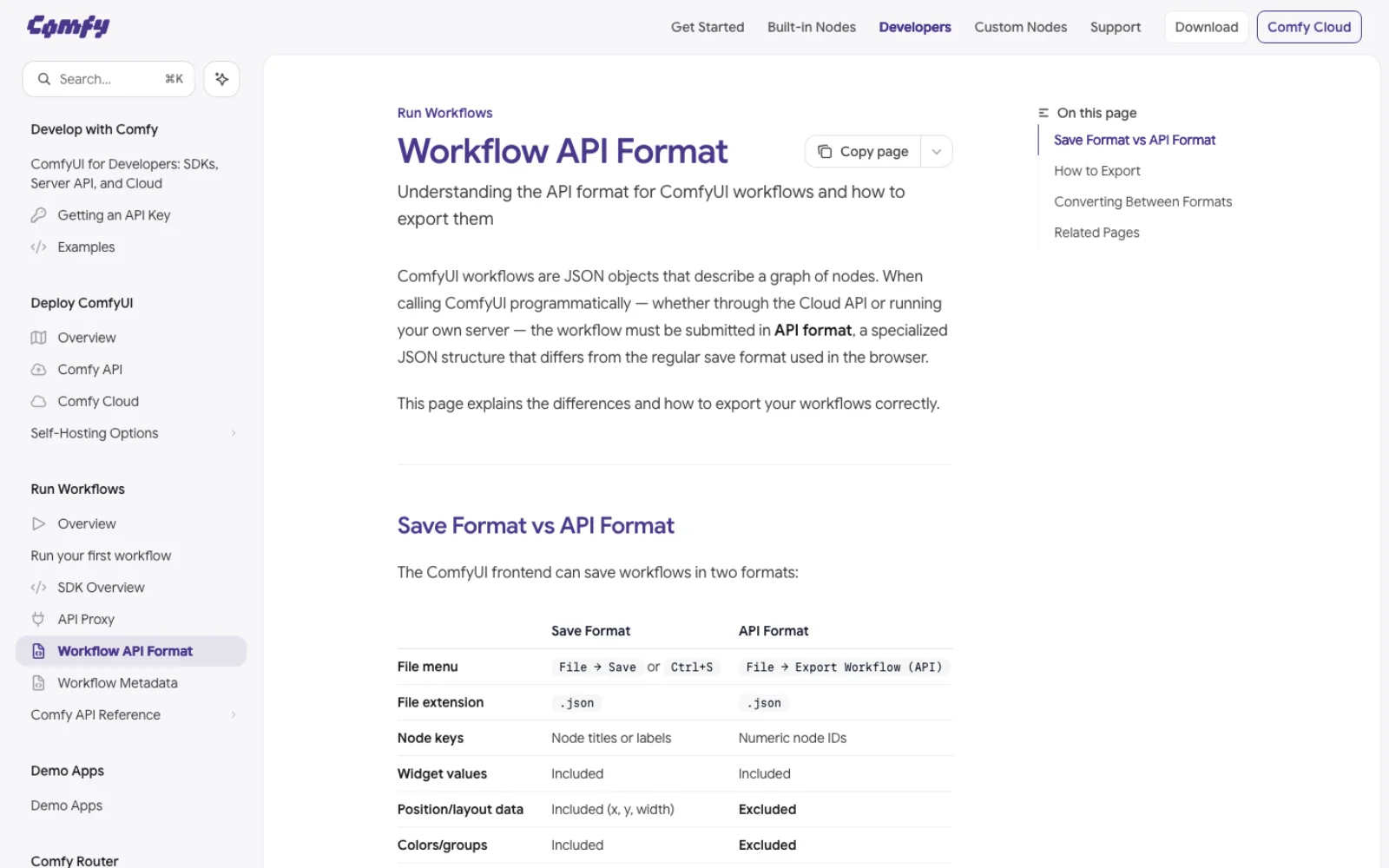1389x868 pixels.
Task: Focus the Search input field
Action: point(109,79)
